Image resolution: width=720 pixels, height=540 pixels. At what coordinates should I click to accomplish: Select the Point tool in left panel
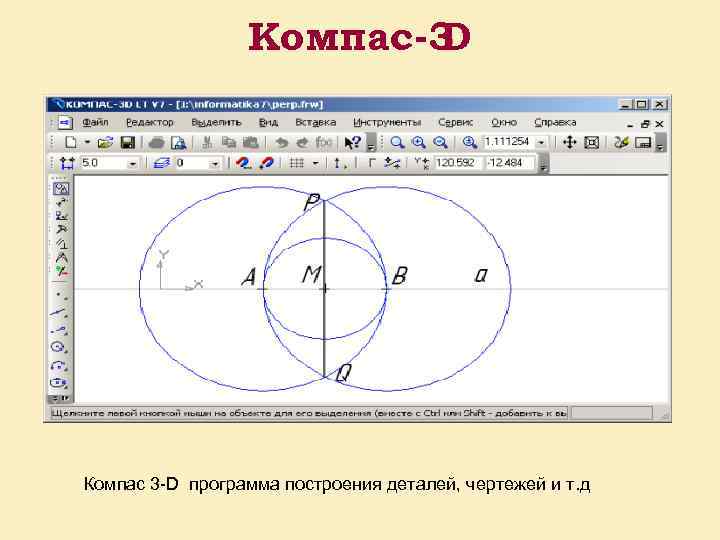[60, 295]
